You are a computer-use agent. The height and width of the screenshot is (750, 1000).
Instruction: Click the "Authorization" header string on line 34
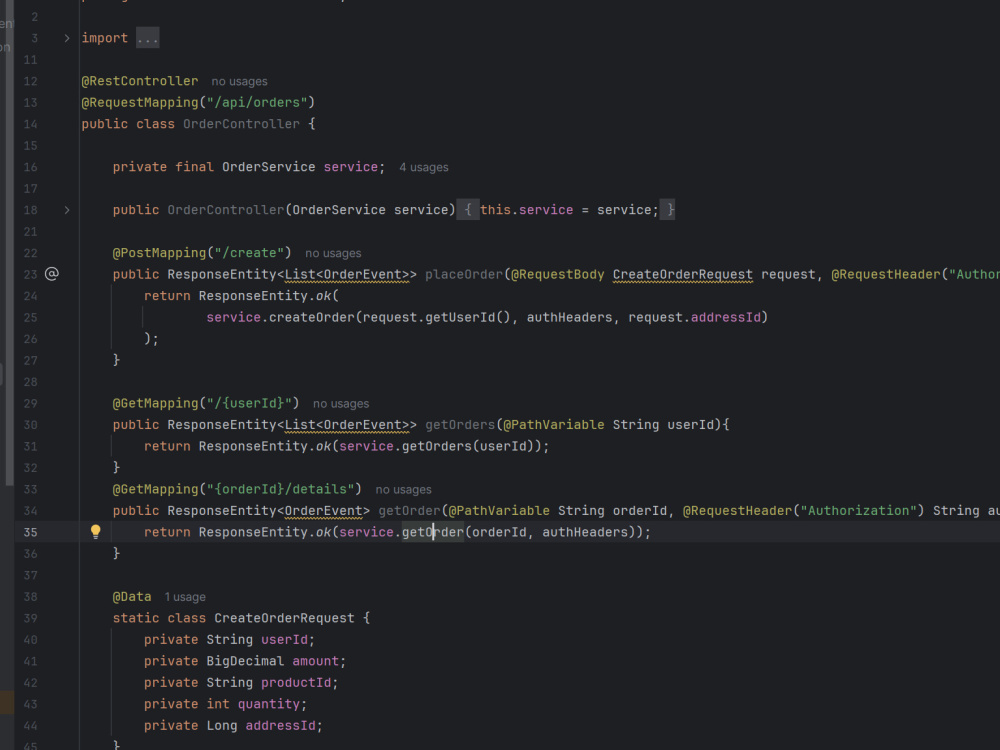858,511
